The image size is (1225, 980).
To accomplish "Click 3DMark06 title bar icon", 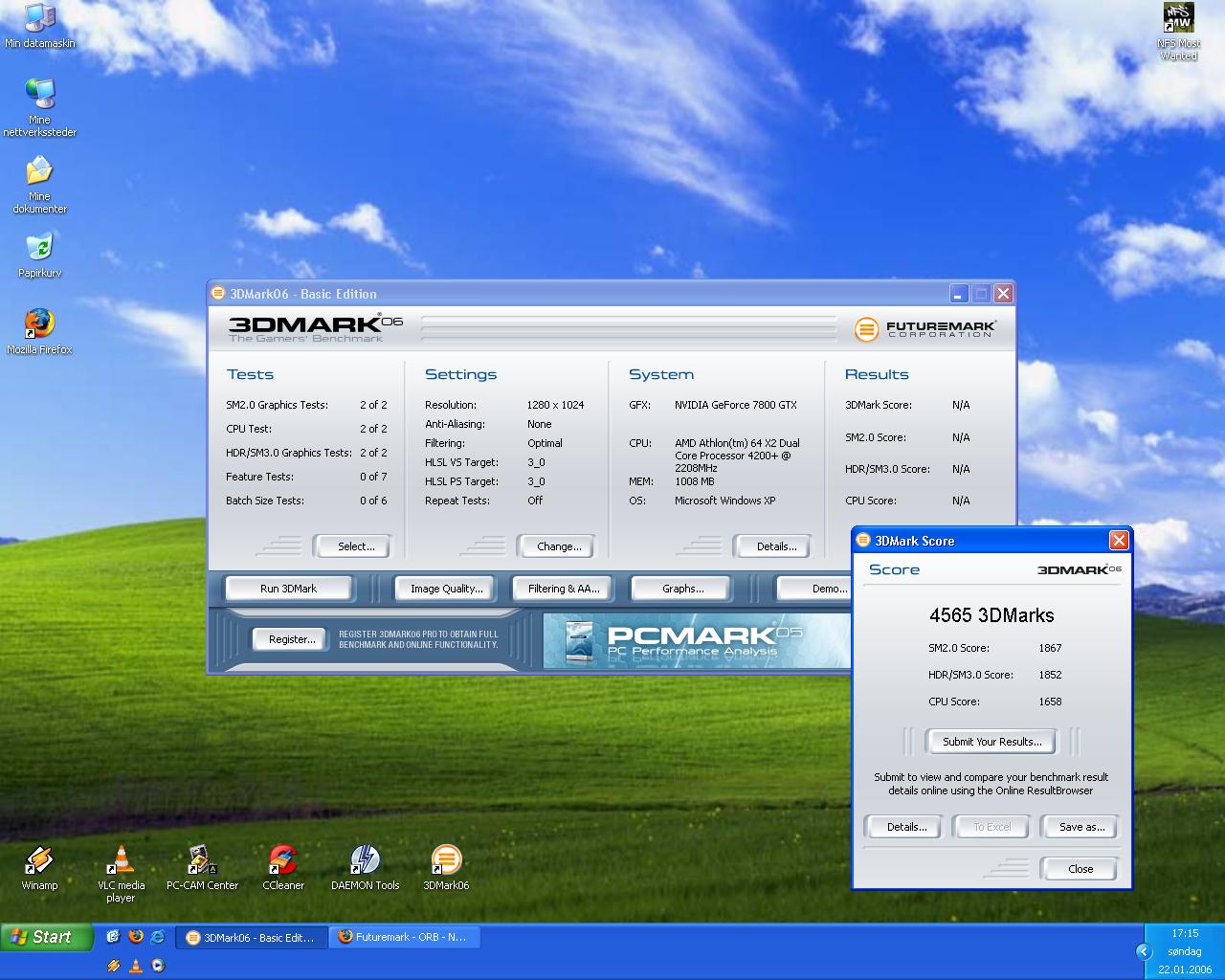I will pos(218,294).
